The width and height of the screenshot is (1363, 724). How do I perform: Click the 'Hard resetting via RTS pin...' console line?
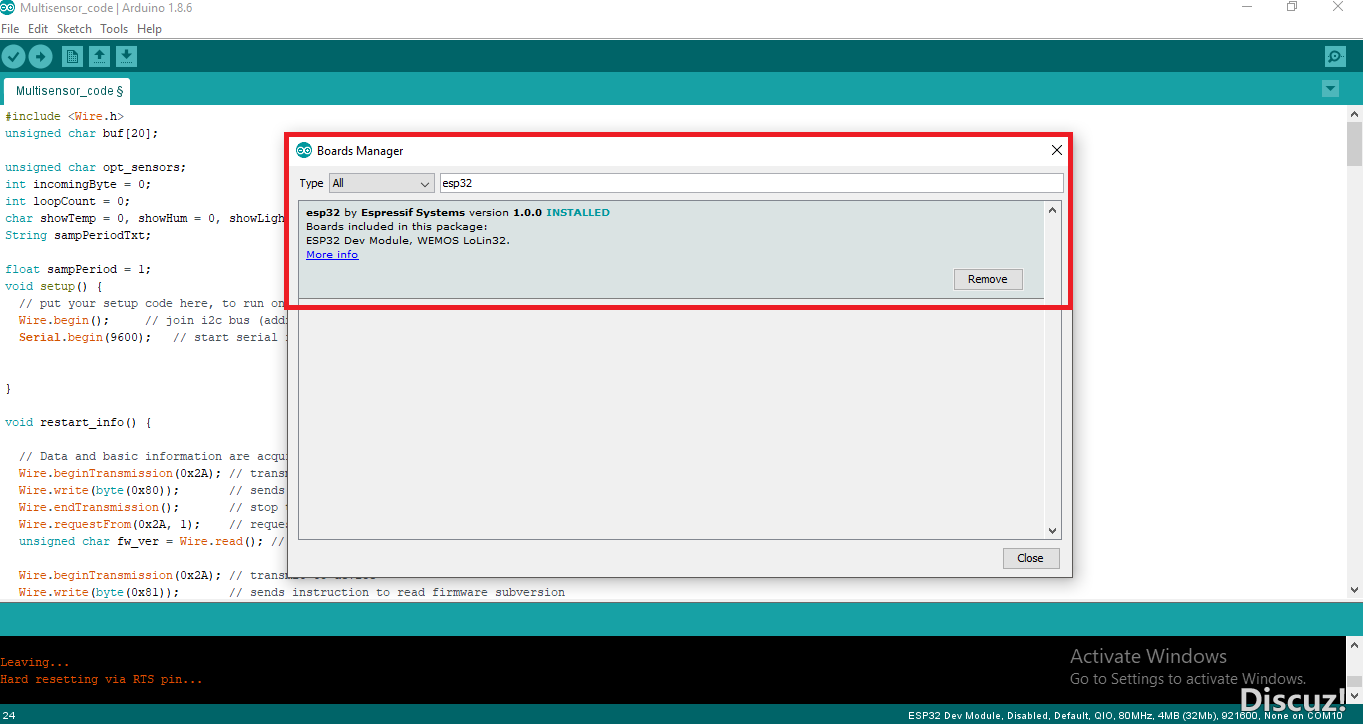pyautogui.click(x=101, y=680)
